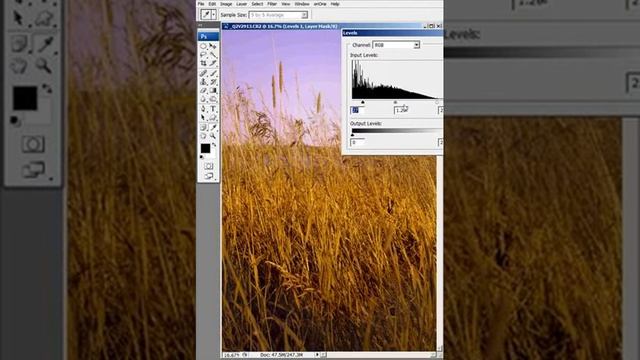The height and width of the screenshot is (360, 640).
Task: Select the Notes tool
Action: [x=203, y=127]
